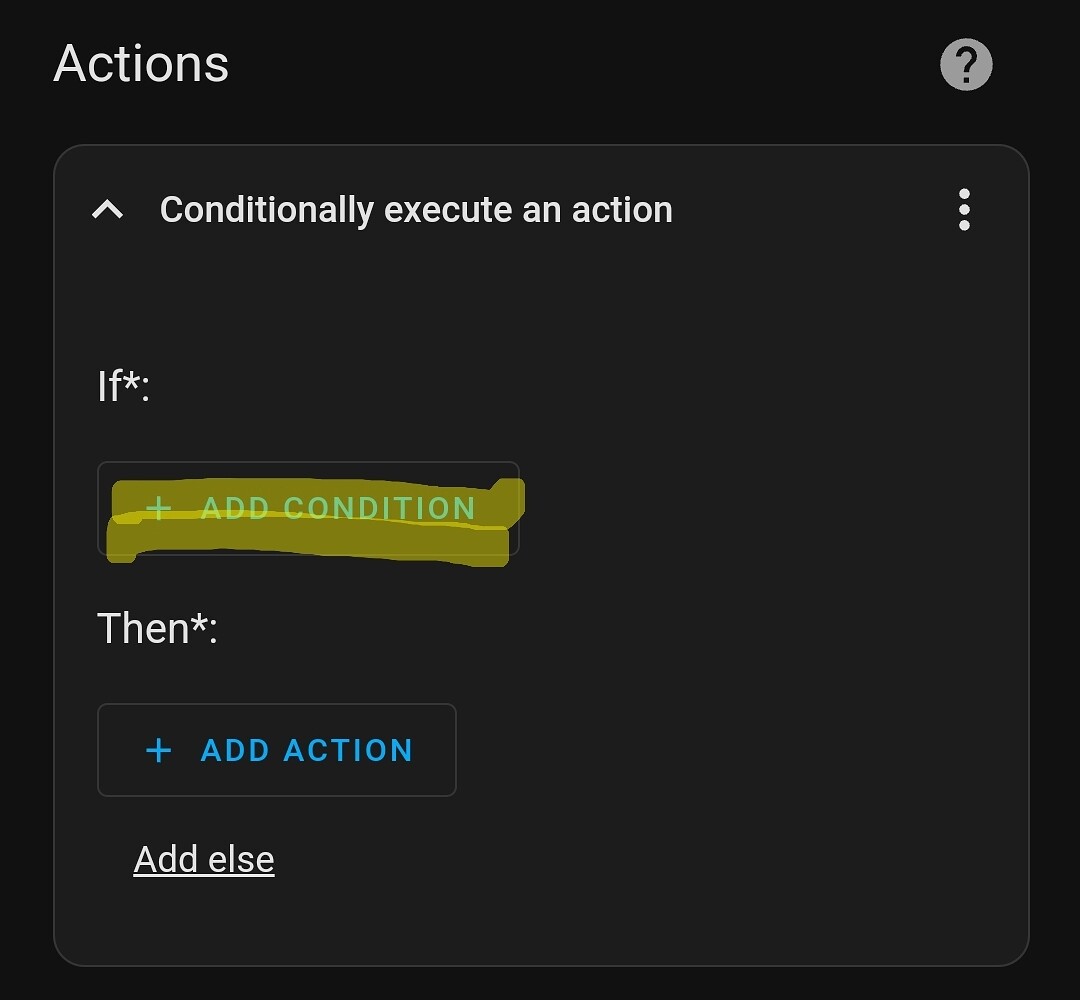This screenshot has height=1000, width=1080.
Task: Click the highlighted ADD CONDITION button
Action: click(x=307, y=509)
